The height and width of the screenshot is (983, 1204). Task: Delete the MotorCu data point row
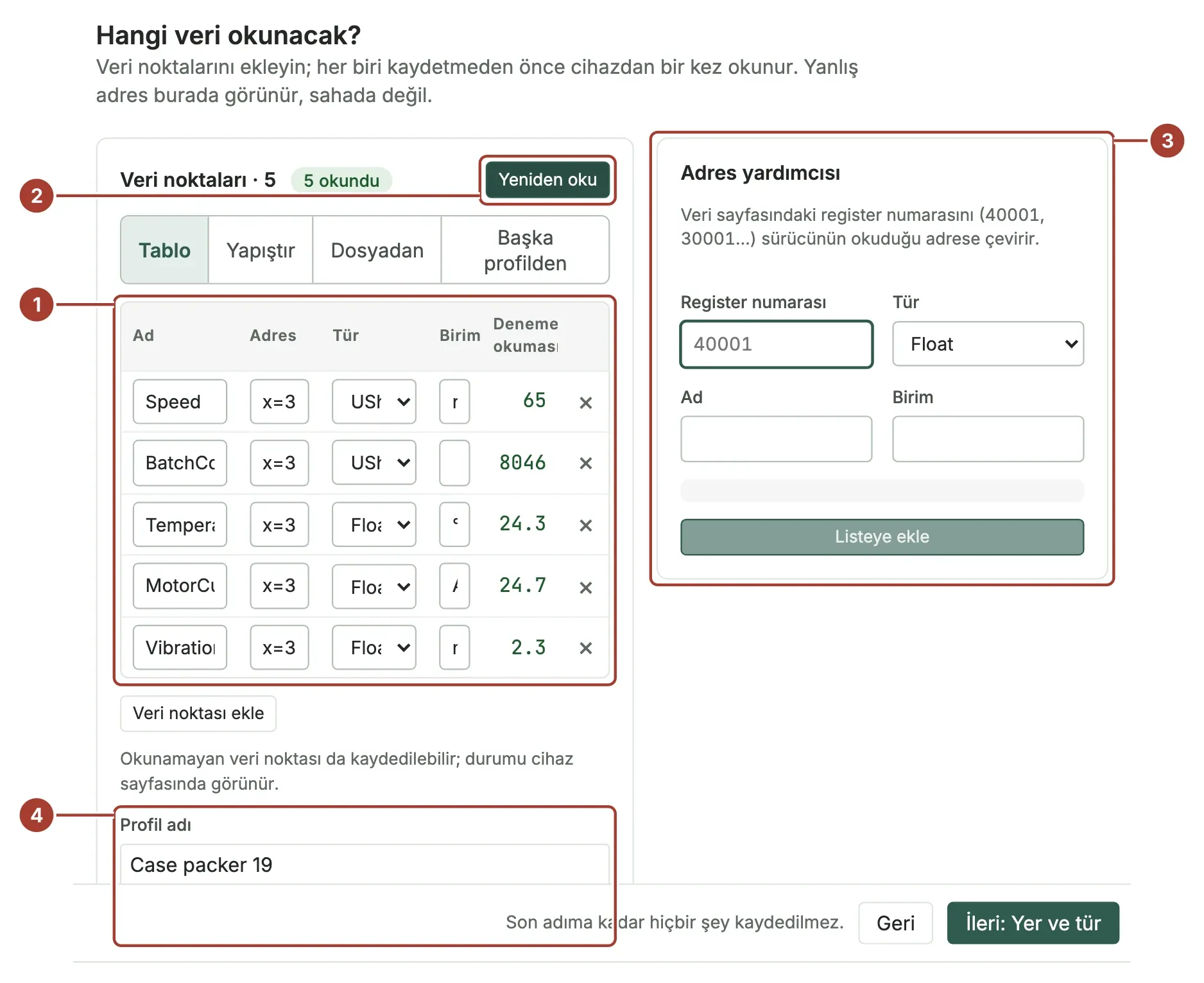[x=585, y=587]
